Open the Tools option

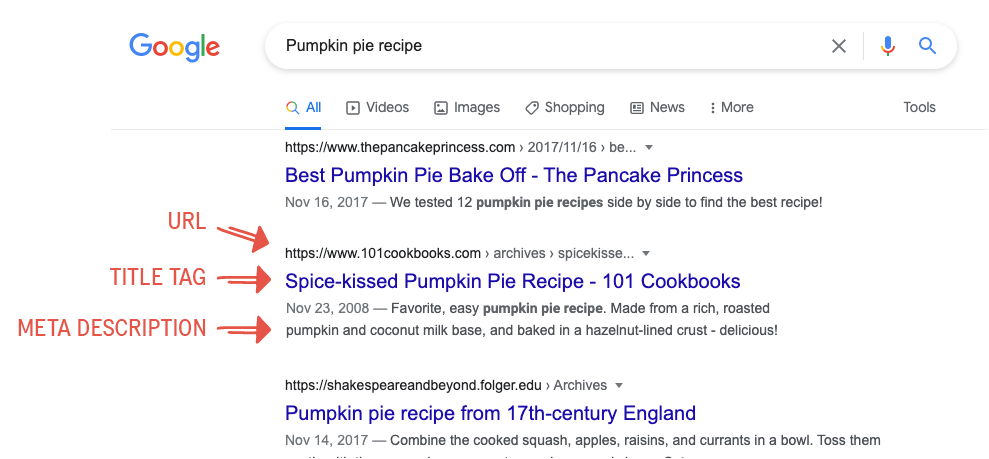tap(919, 107)
